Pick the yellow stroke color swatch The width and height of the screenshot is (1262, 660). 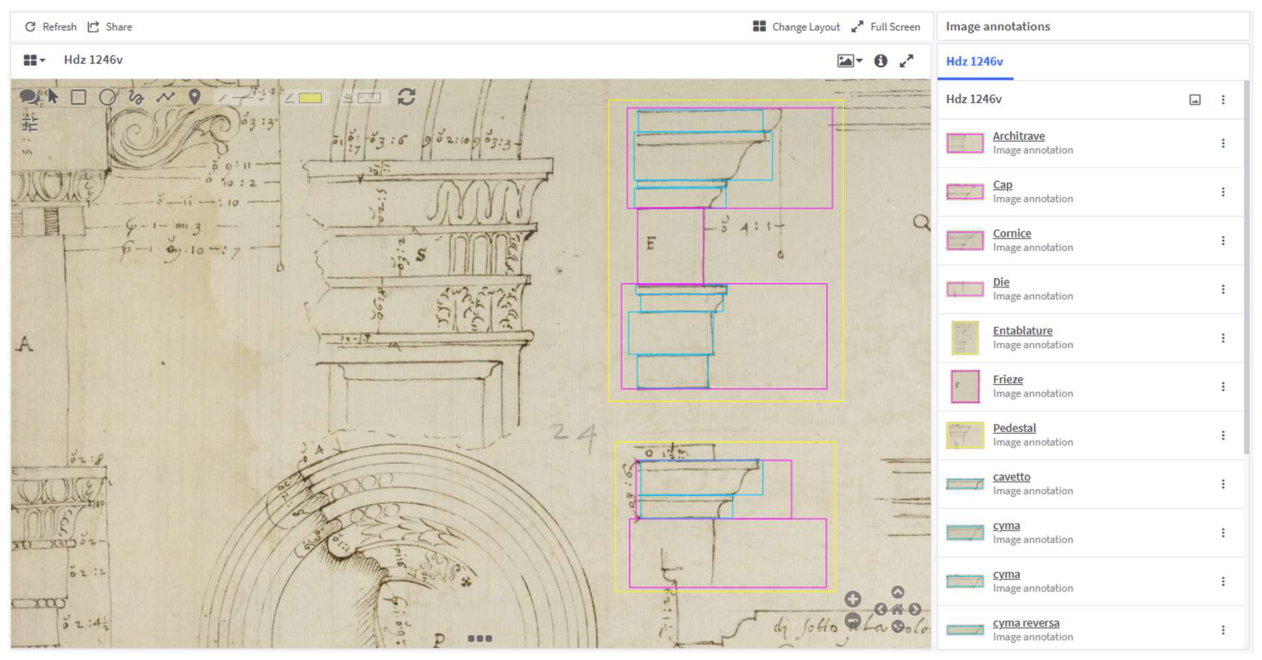point(310,98)
